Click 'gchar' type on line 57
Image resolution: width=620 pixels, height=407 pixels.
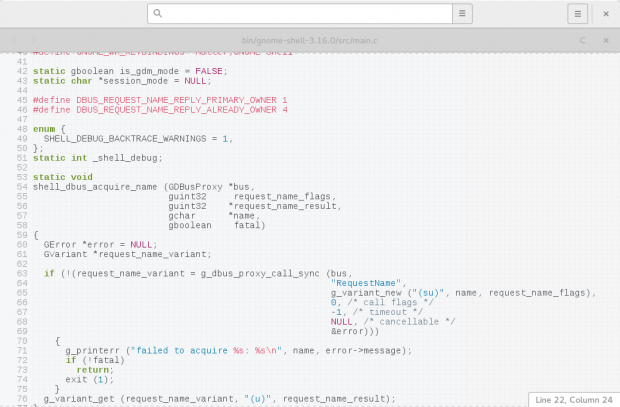(x=182, y=216)
